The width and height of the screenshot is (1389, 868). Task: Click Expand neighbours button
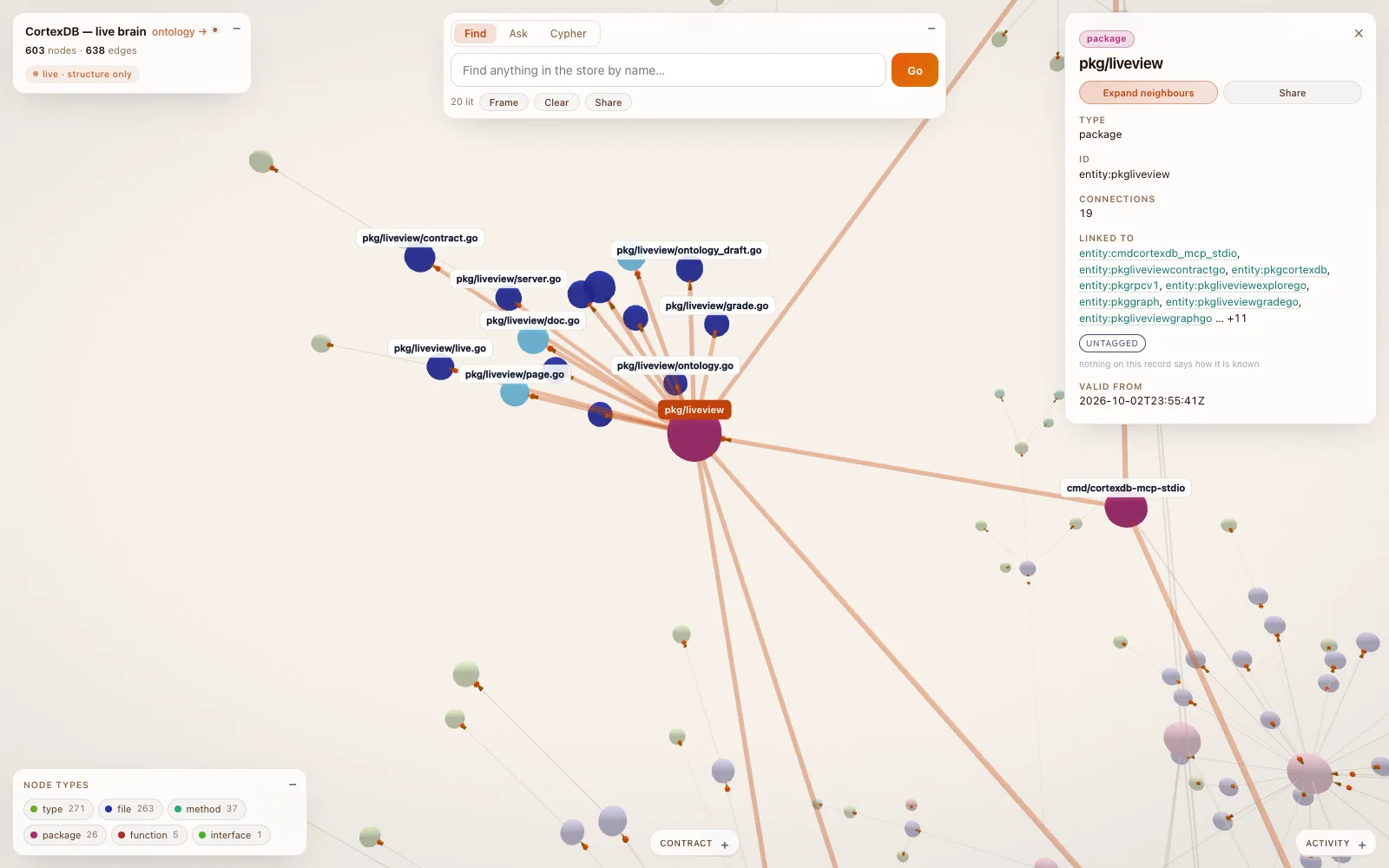point(1149,93)
